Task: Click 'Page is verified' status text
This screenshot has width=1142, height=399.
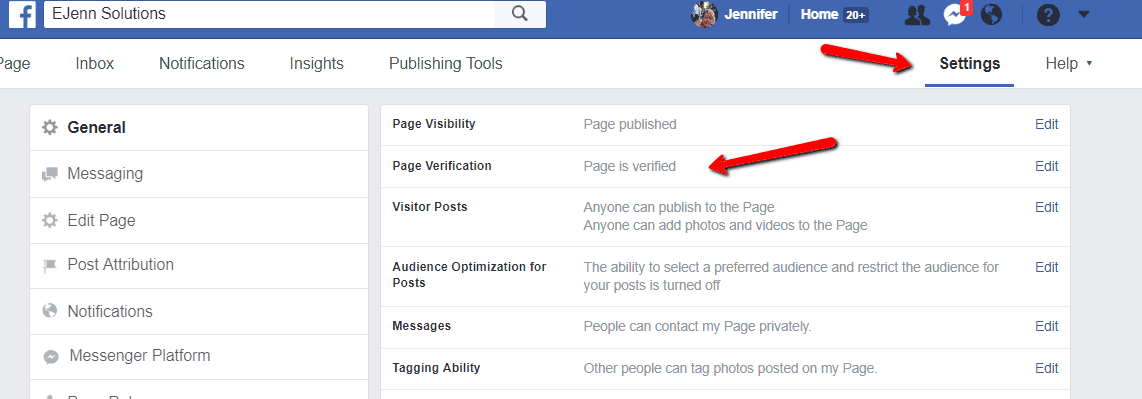Action: pos(629,167)
